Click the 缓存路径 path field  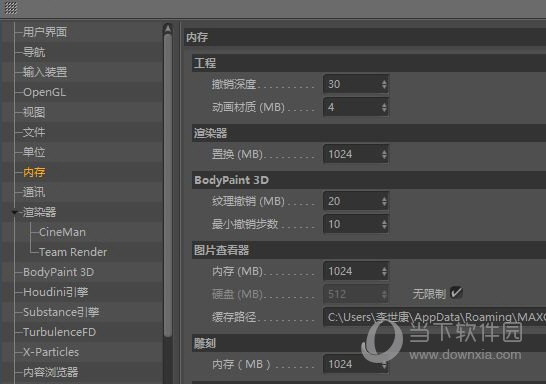[435, 317]
